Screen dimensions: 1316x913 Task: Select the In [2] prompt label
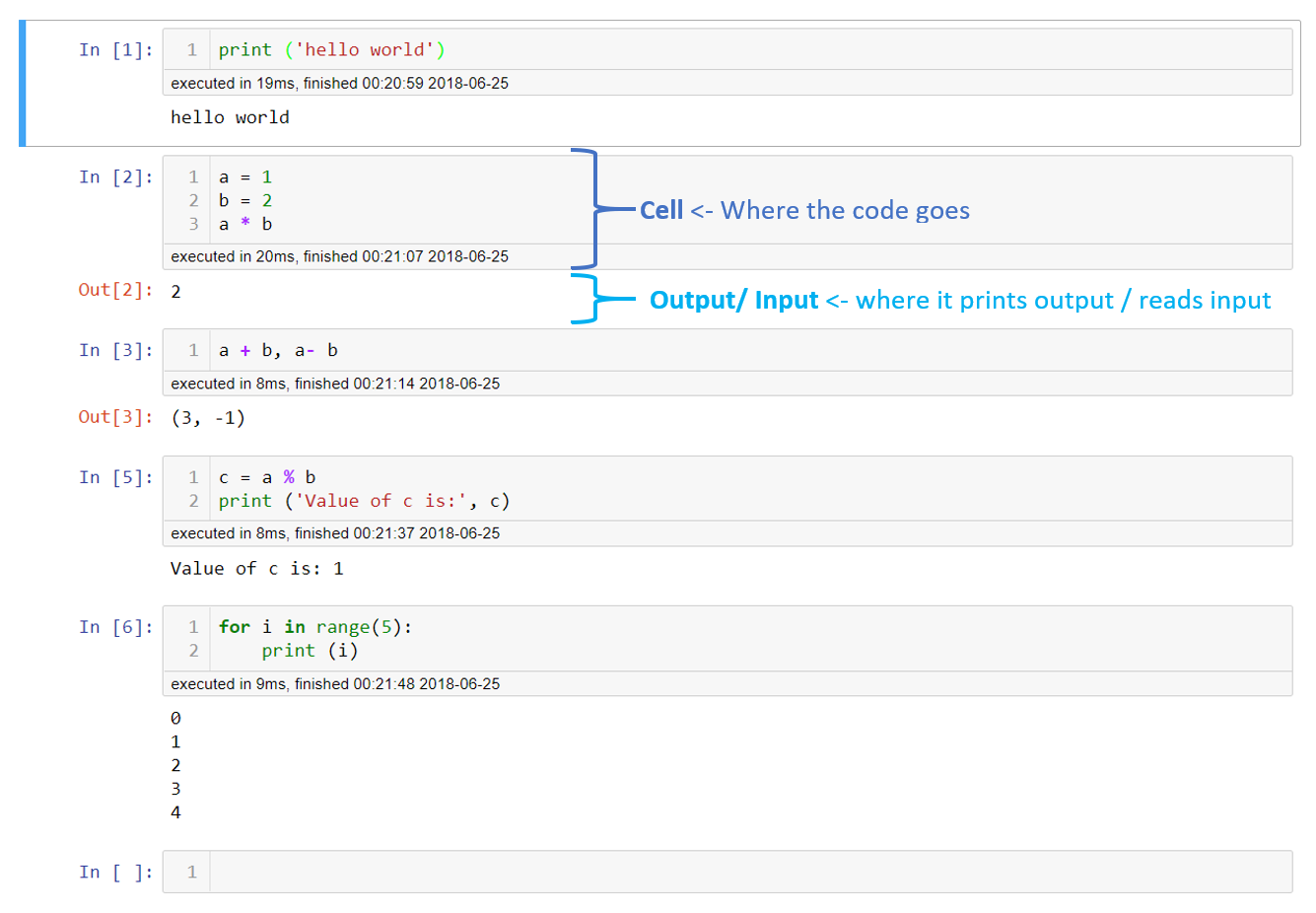[116, 176]
